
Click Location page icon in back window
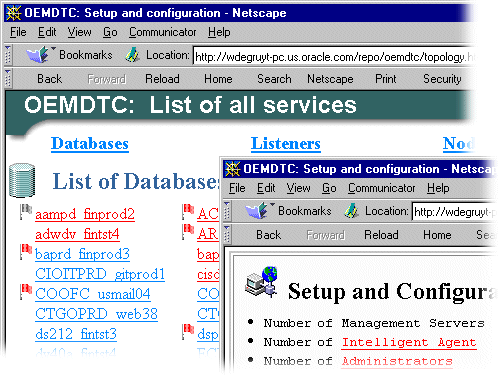132,55
